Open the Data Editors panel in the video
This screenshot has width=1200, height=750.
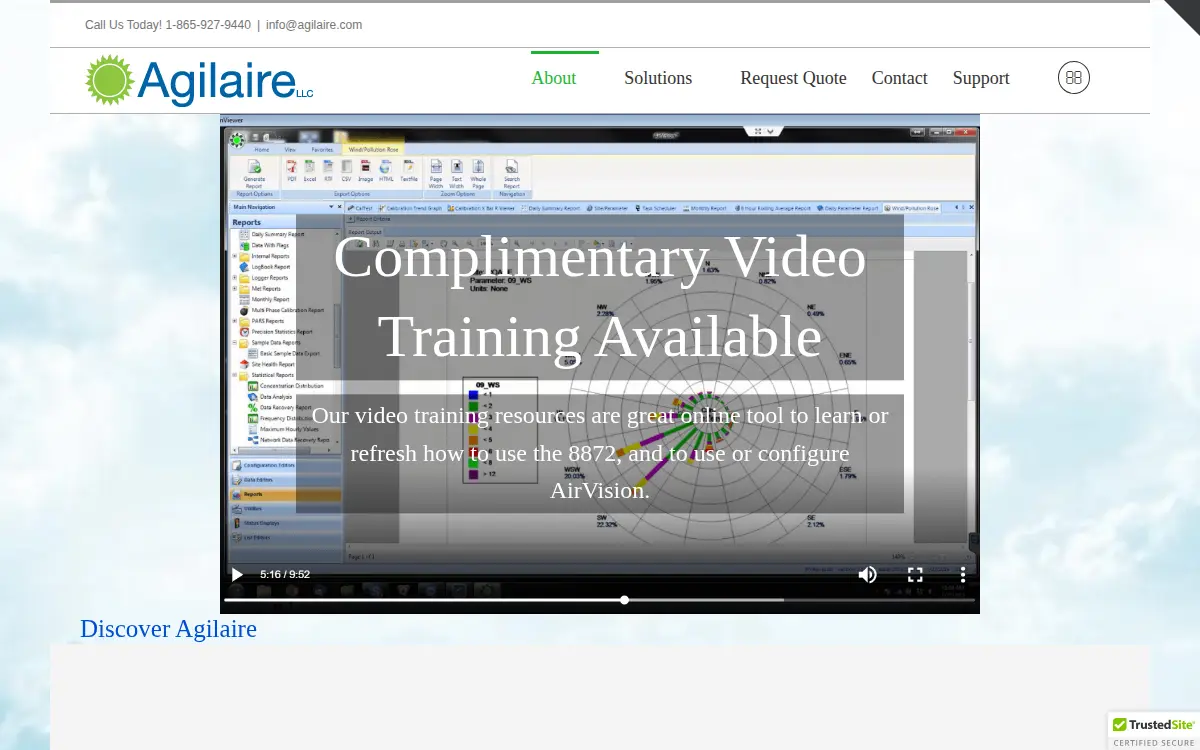[286, 480]
